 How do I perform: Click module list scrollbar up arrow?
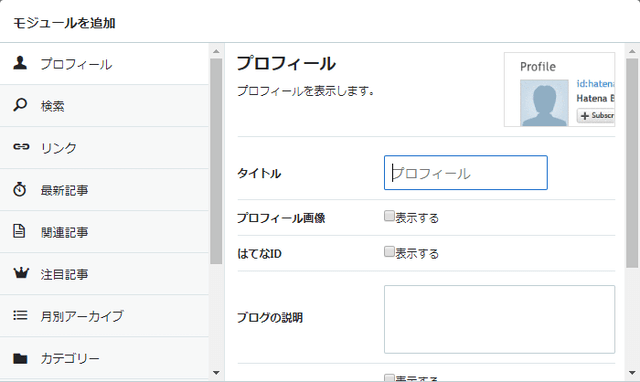pyautogui.click(x=216, y=51)
